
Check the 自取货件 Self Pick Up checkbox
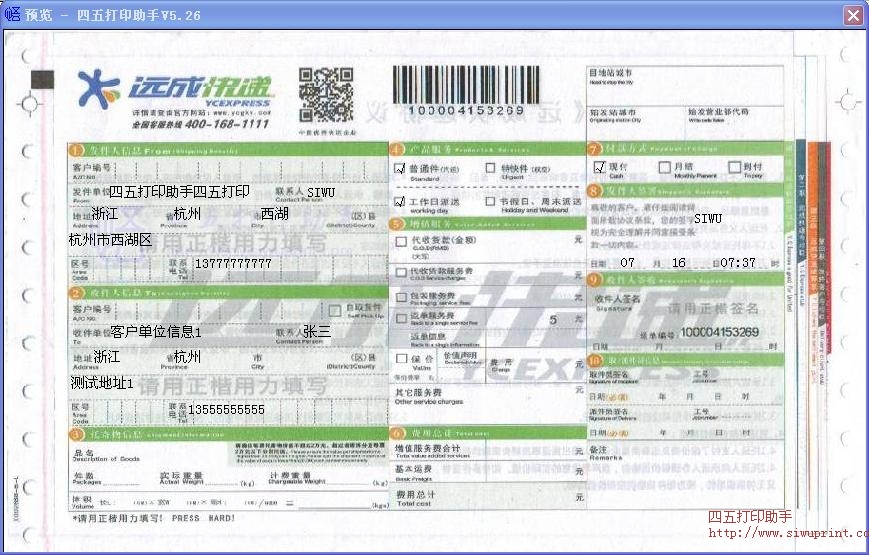click(x=336, y=310)
